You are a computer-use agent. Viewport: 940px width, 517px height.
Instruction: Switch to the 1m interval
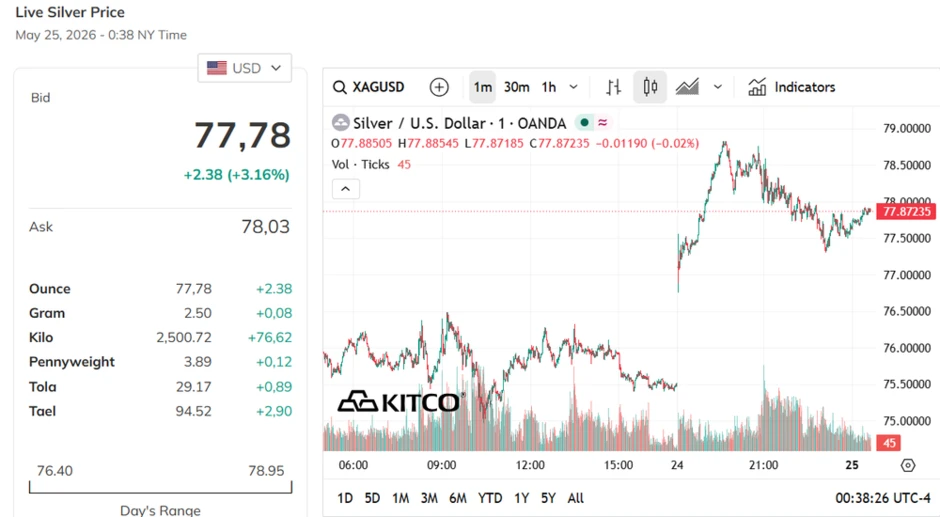(483, 87)
